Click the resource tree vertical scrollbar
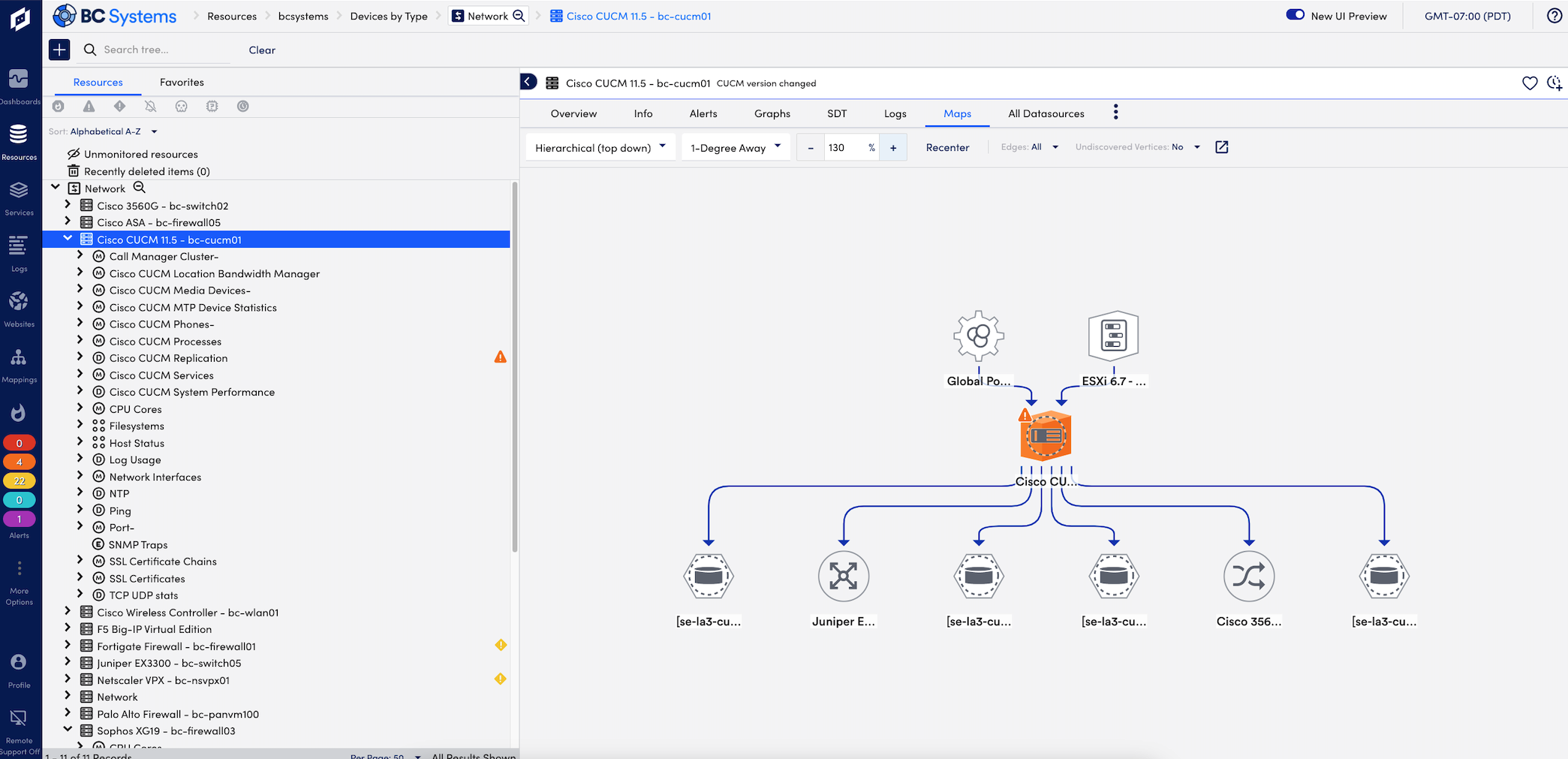Viewport: 1568px width, 759px height. tap(515, 366)
